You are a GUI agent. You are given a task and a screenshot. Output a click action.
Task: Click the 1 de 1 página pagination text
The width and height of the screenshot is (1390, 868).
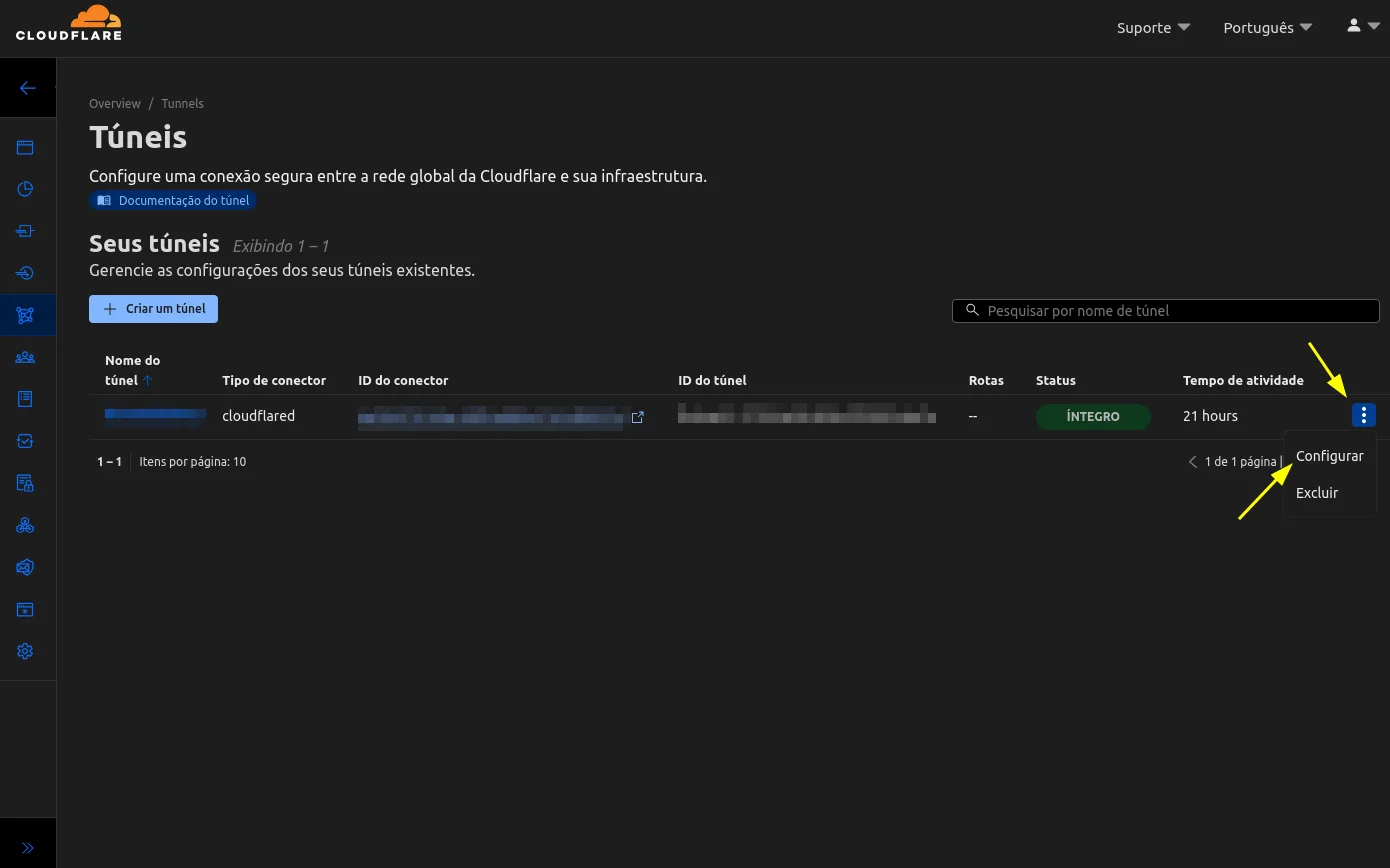(x=1240, y=462)
